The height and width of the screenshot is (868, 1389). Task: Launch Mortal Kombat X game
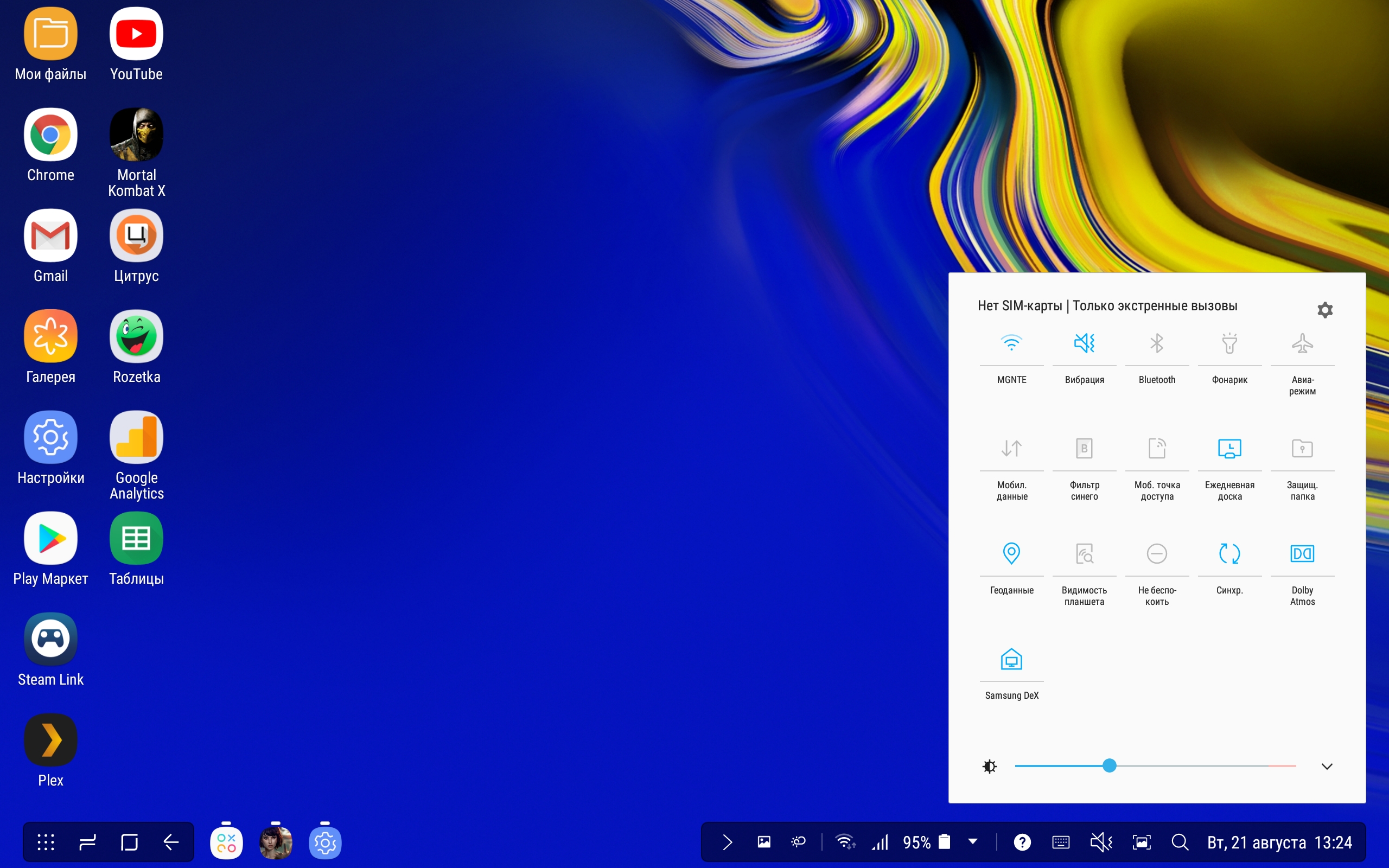pyautogui.click(x=136, y=135)
